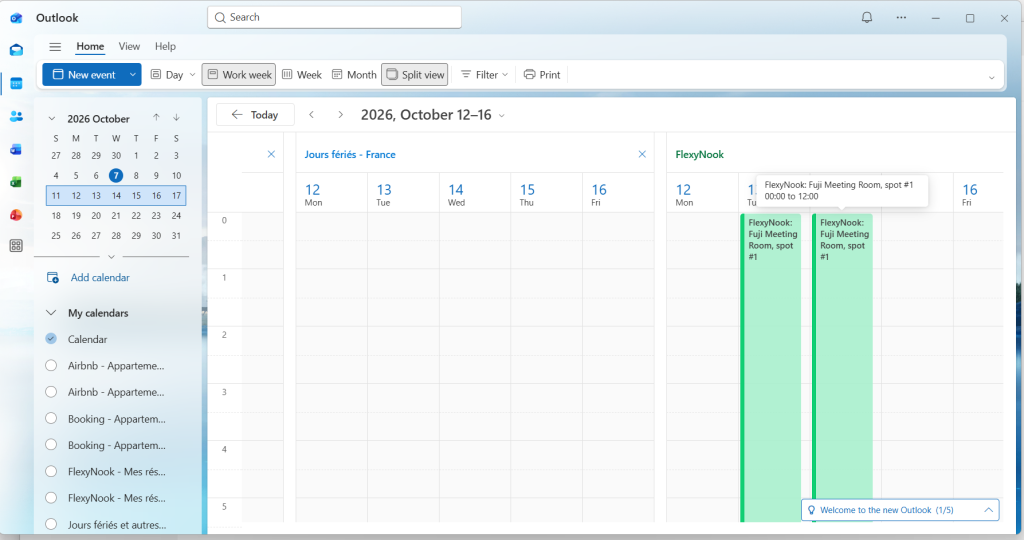Open the second FlexyNook Fuji Meeting Room event
Image resolution: width=1024 pixels, height=540 pixels.
tap(842, 368)
